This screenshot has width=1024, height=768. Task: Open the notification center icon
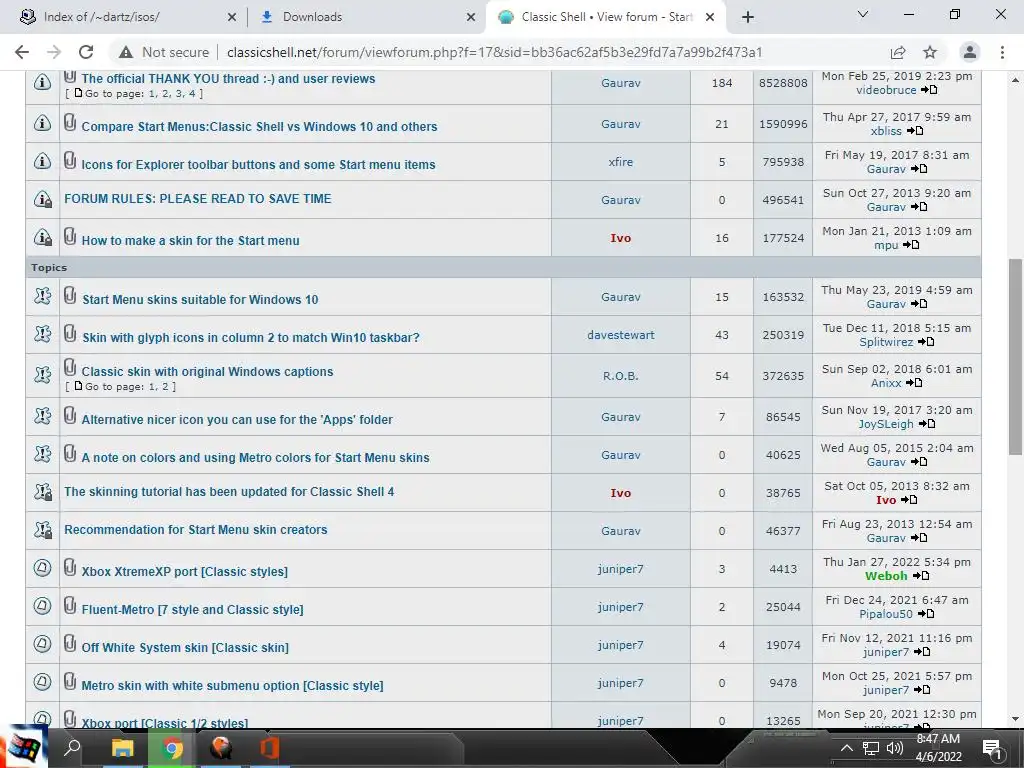click(x=992, y=748)
